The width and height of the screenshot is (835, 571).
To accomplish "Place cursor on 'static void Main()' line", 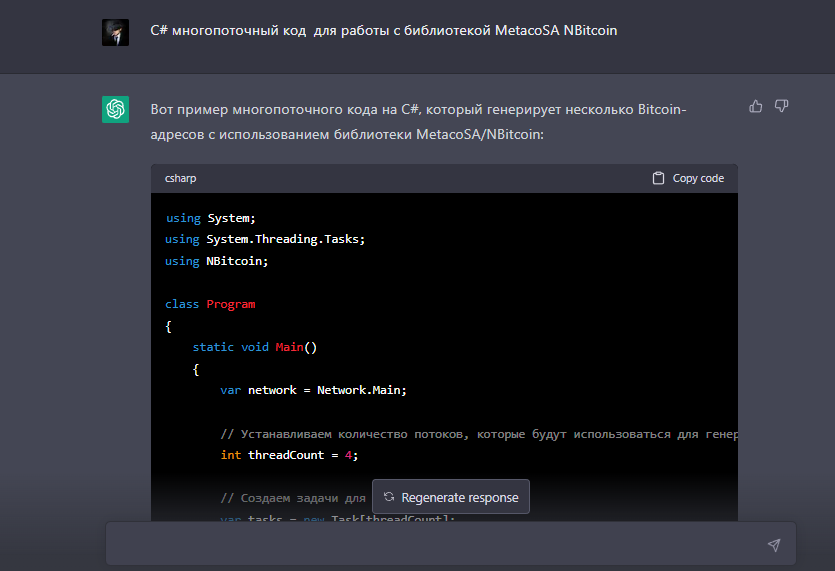I will coord(254,347).
